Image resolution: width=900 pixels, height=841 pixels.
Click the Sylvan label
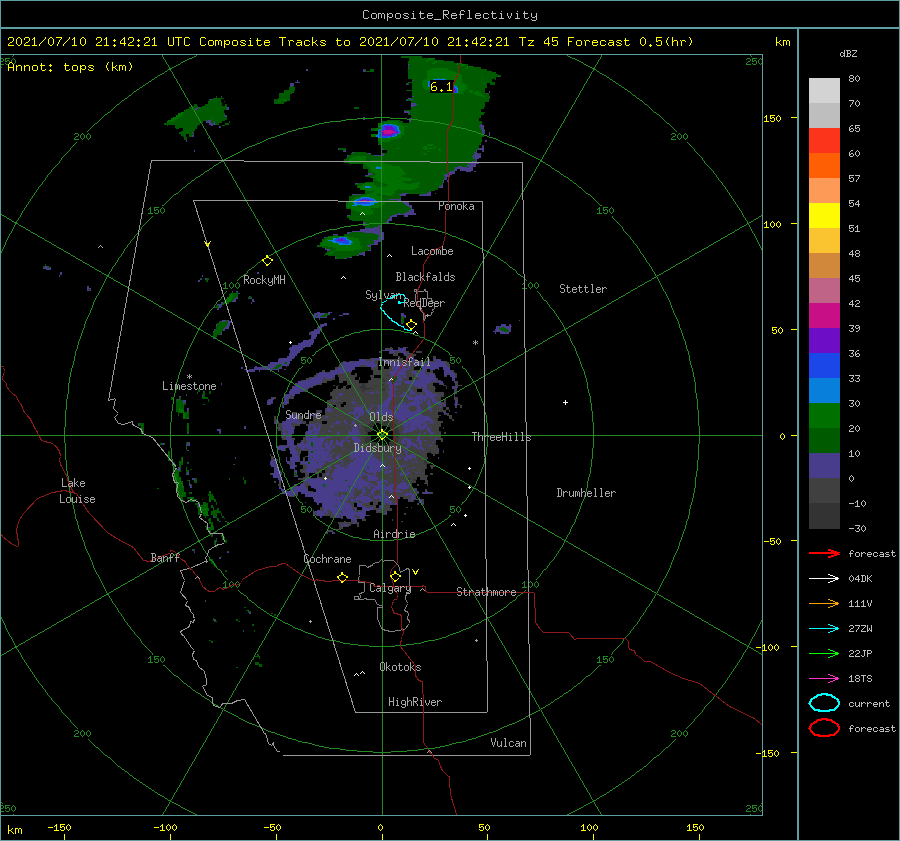(x=383, y=295)
